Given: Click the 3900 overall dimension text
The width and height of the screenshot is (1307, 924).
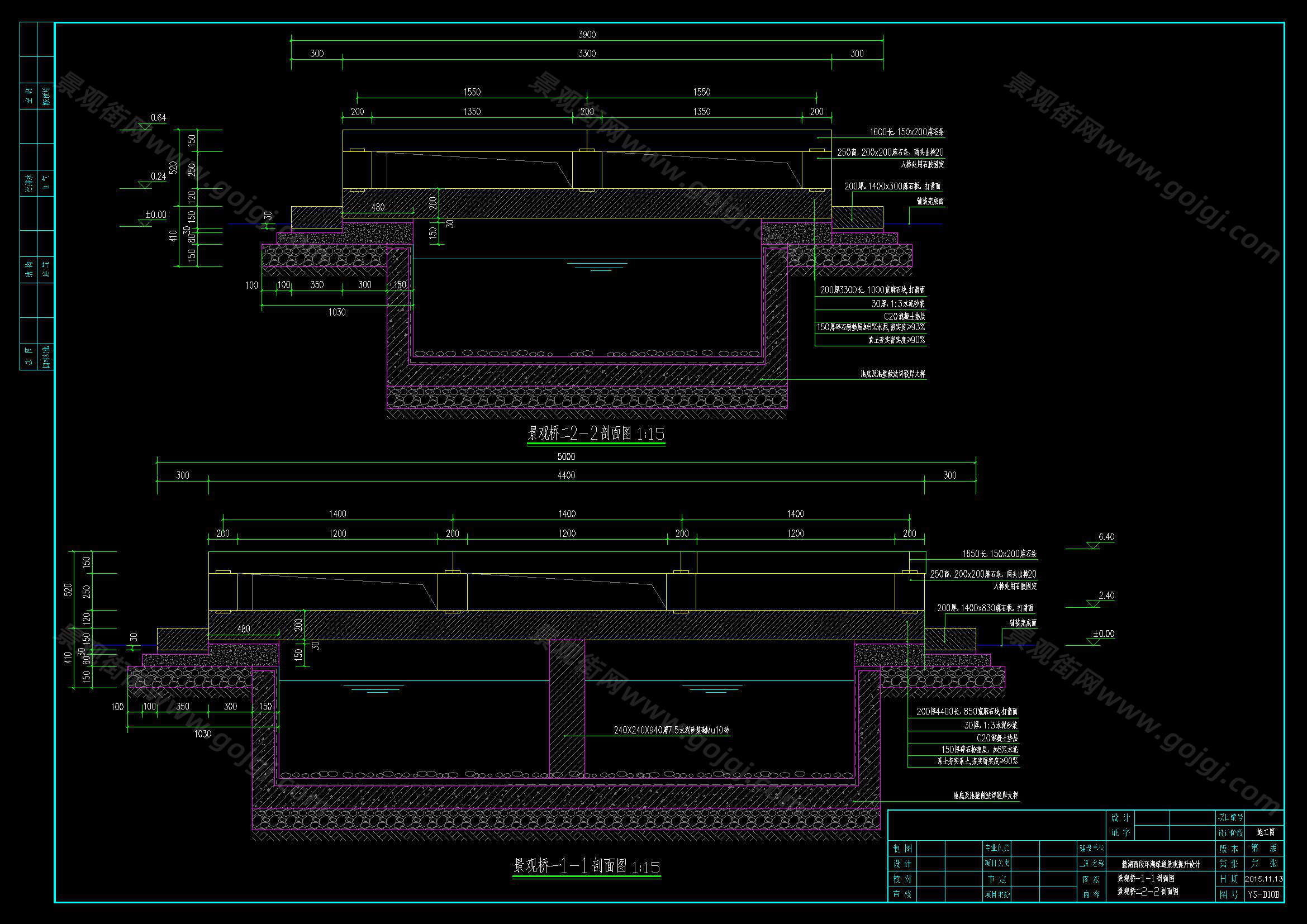Looking at the screenshot, I should click(587, 35).
